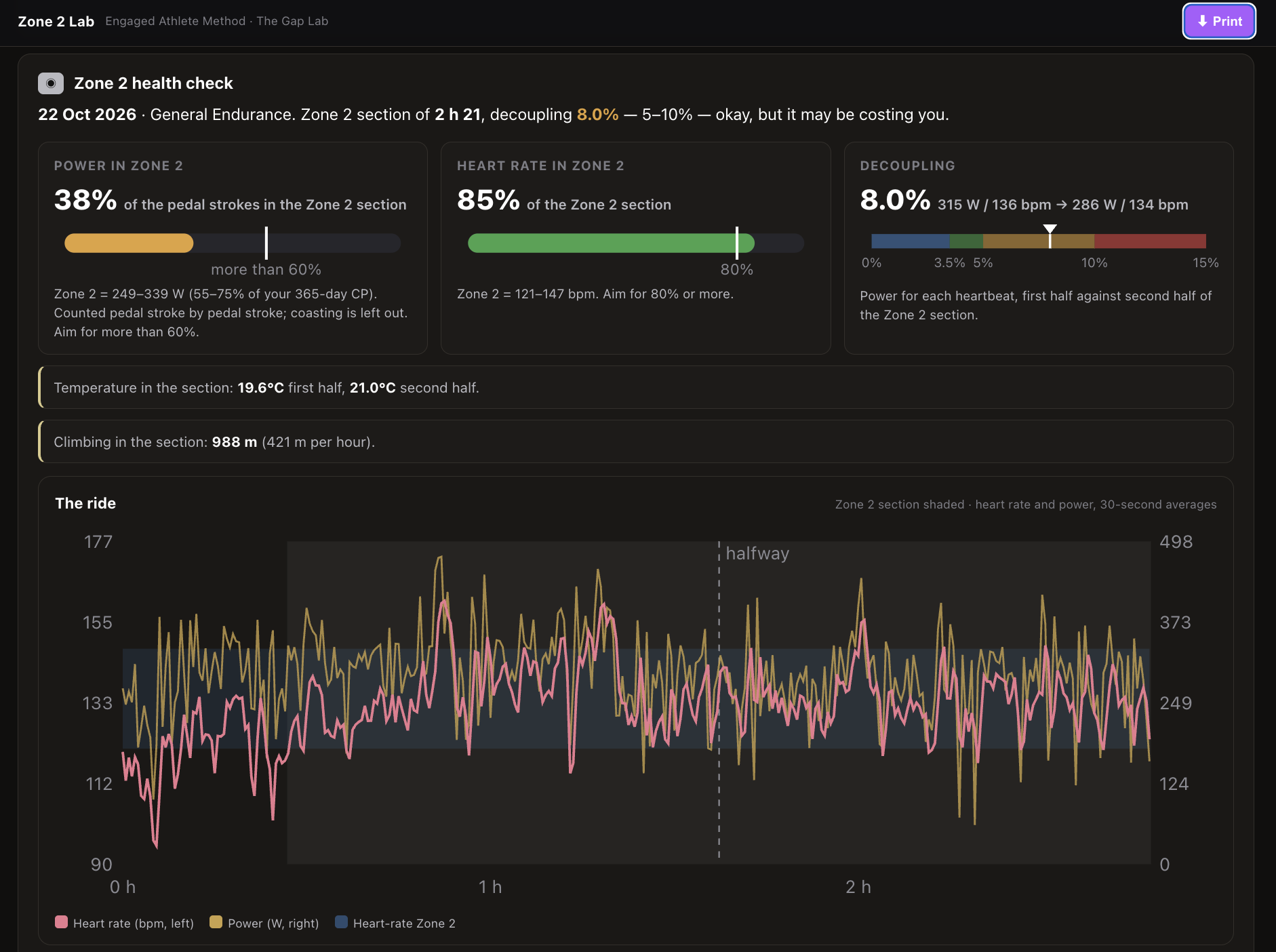Image resolution: width=1276 pixels, height=952 pixels.
Task: Click the 'Temperature in the section' note
Action: coord(636,387)
